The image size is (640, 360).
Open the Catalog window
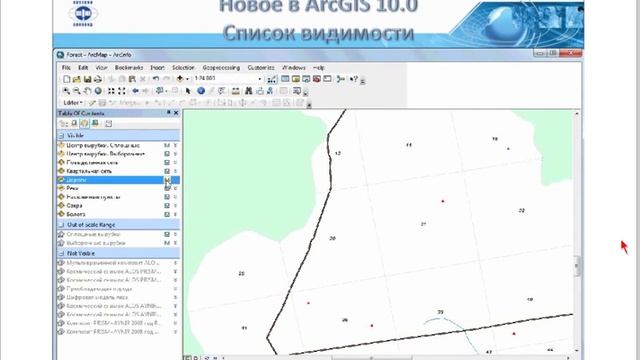click(x=296, y=79)
